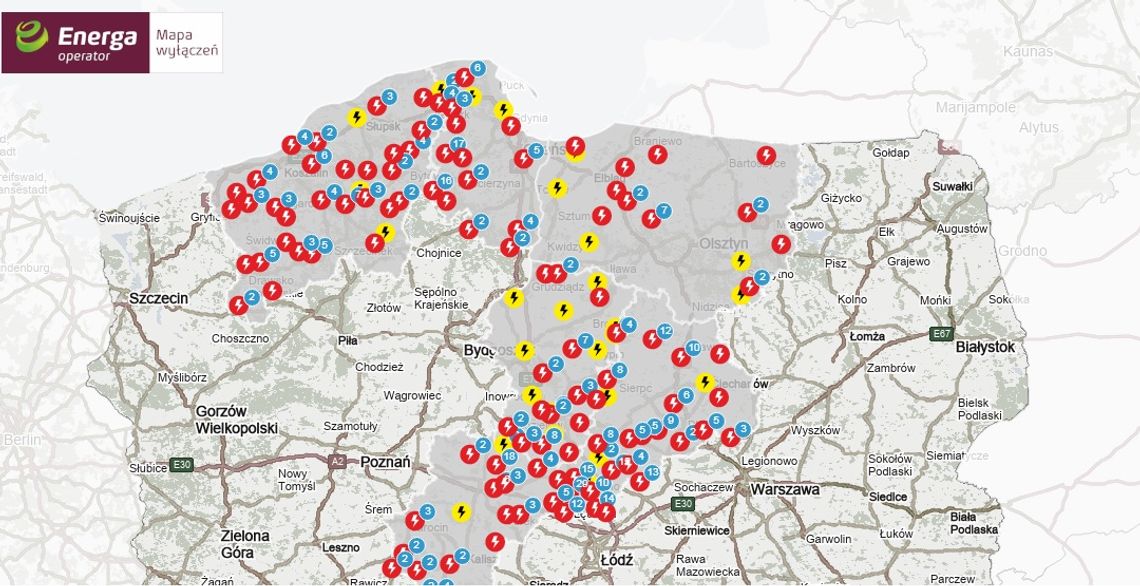Click the yellow lightning marker near Kwidzyn
Viewport: 1140px width, 586px height.
click(589, 241)
